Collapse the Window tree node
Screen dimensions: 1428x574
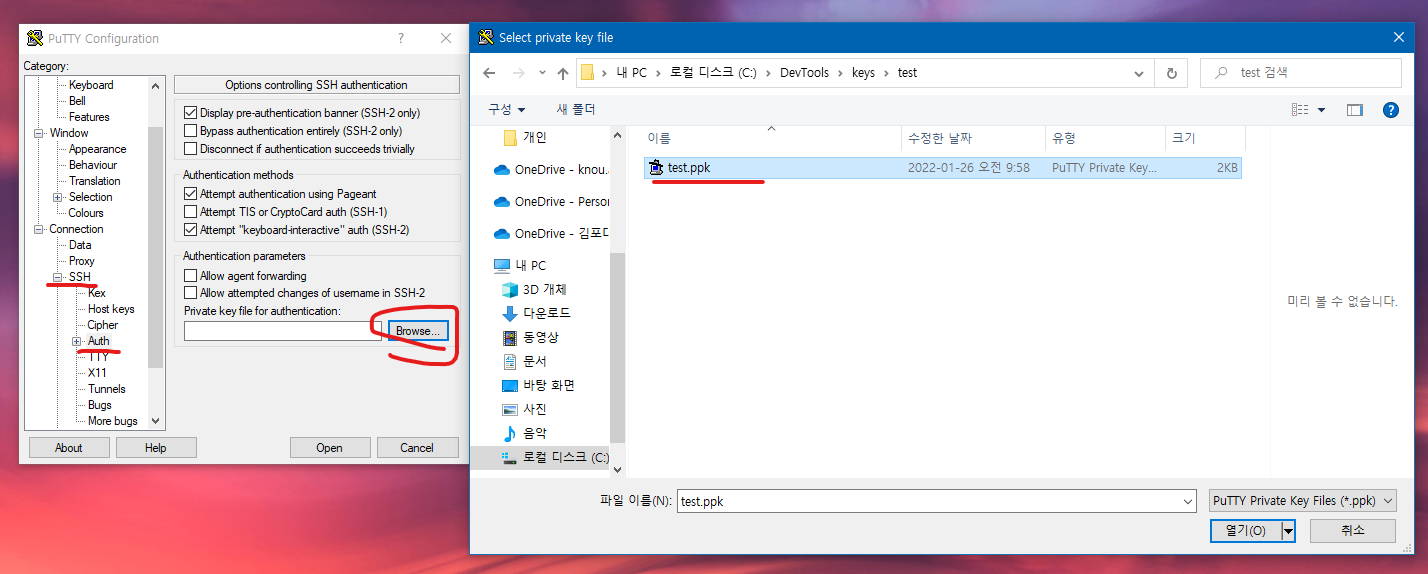pos(39,133)
